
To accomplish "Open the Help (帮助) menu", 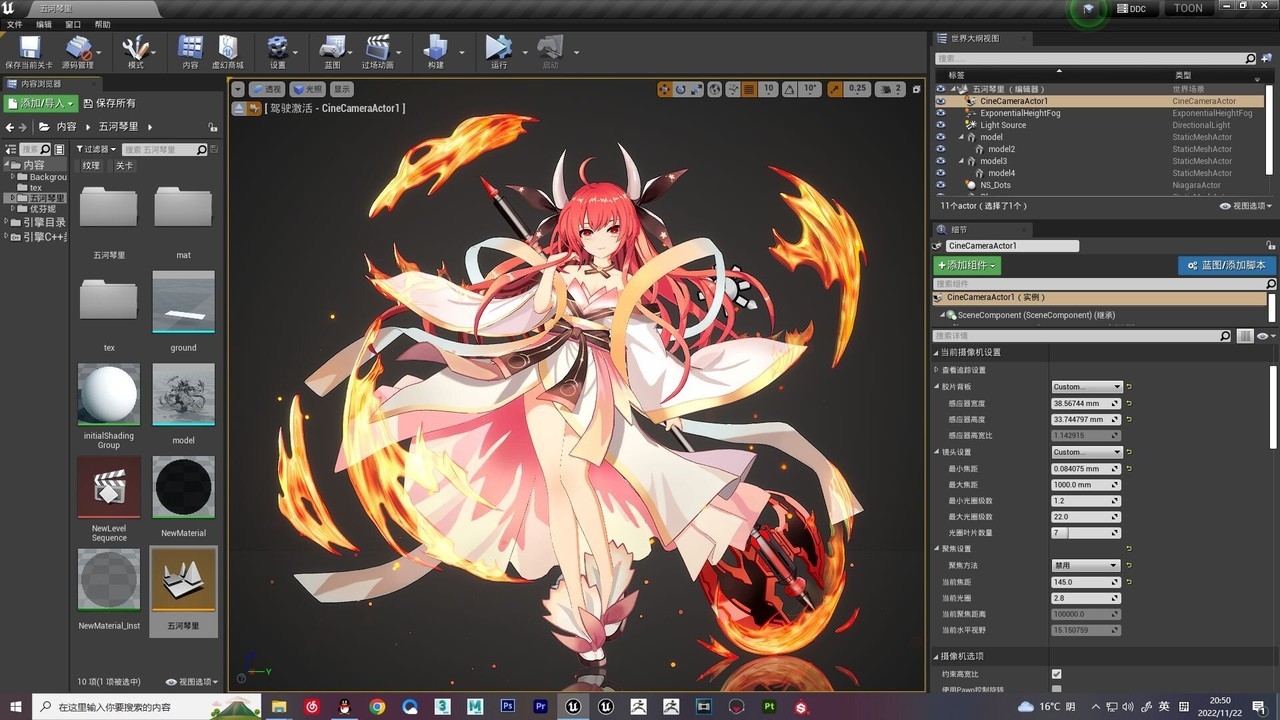I will pyautogui.click(x=103, y=24).
